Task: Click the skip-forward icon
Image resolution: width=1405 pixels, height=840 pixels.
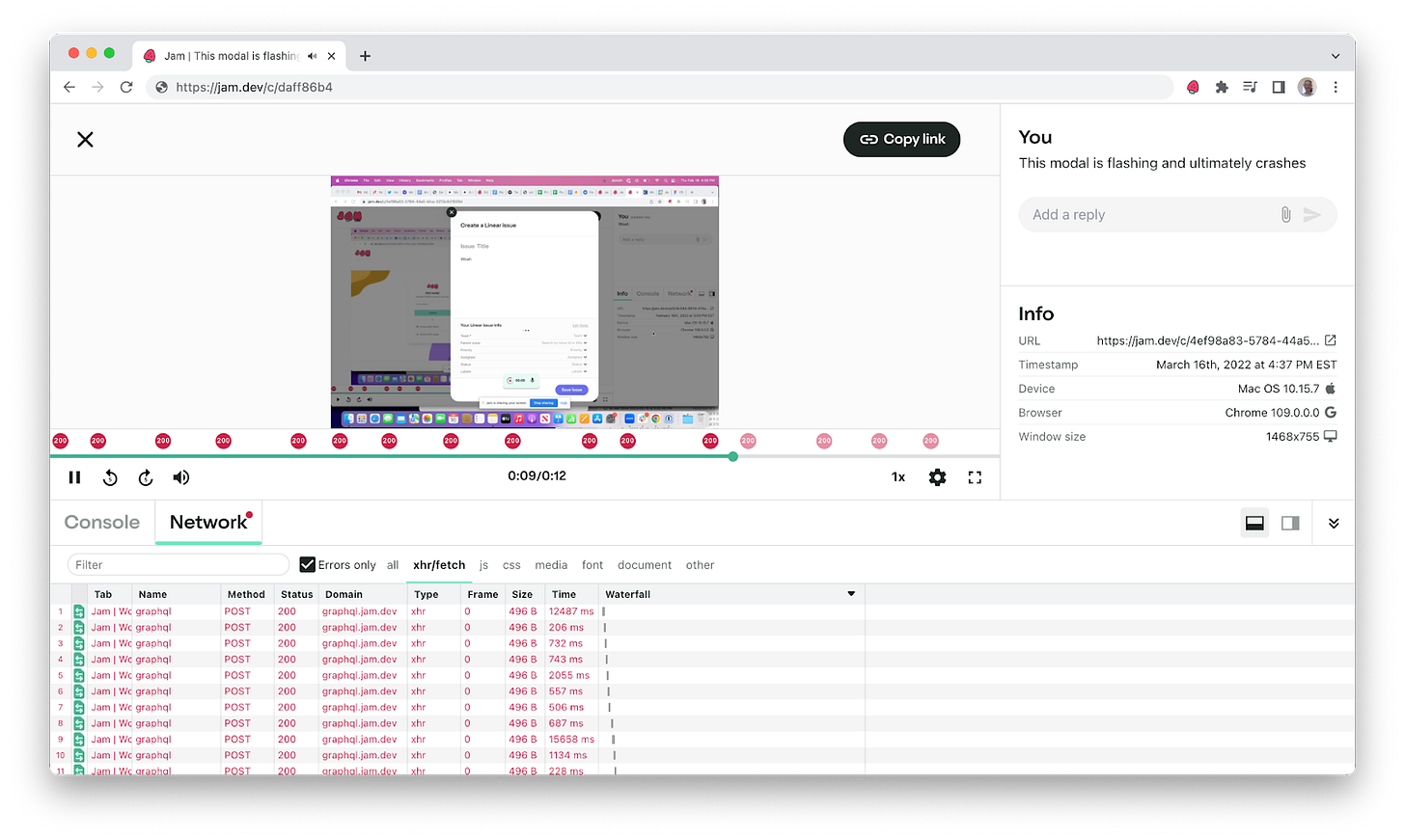Action: click(x=146, y=477)
